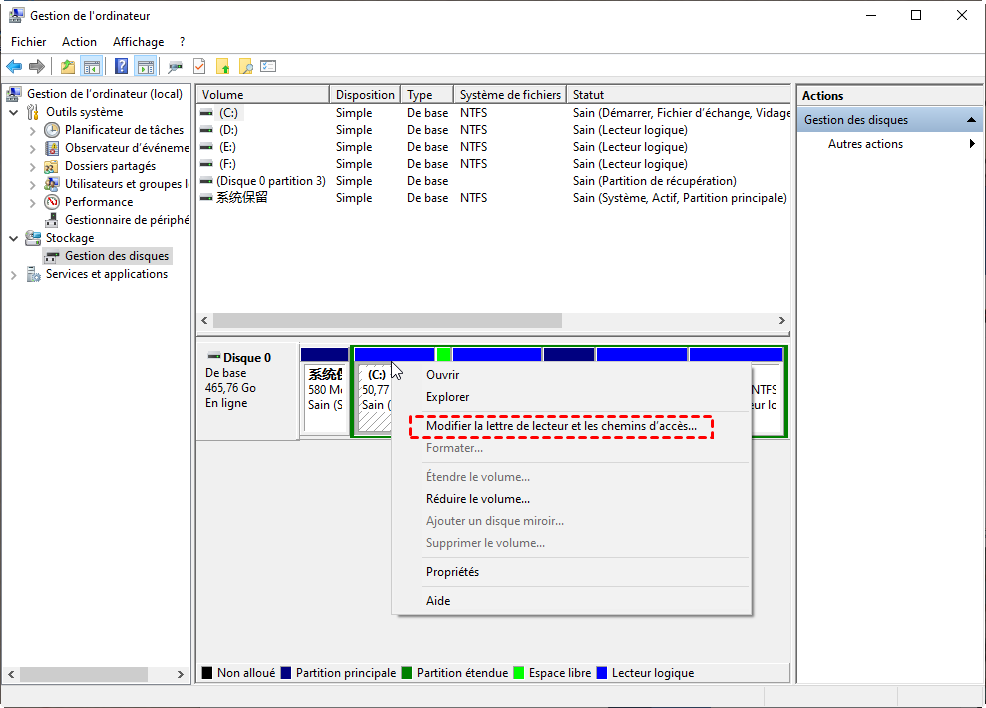Sort by the Statut column header
Screen dimensions: 986x708
pyautogui.click(x=678, y=94)
